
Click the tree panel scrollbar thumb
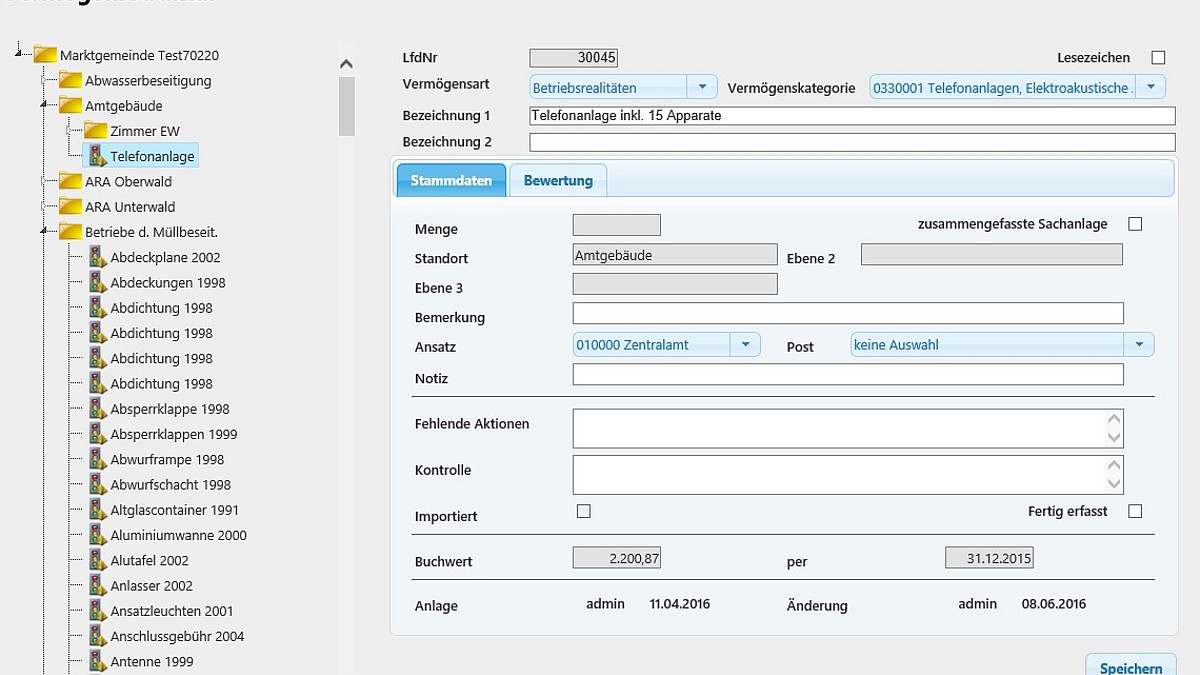coord(346,104)
